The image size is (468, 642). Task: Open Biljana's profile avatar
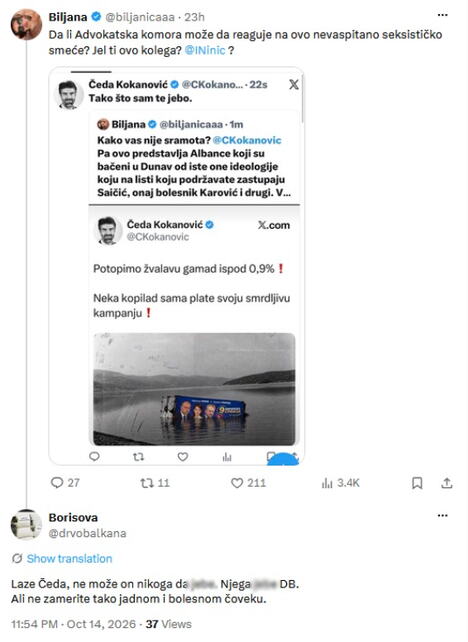(x=26, y=25)
